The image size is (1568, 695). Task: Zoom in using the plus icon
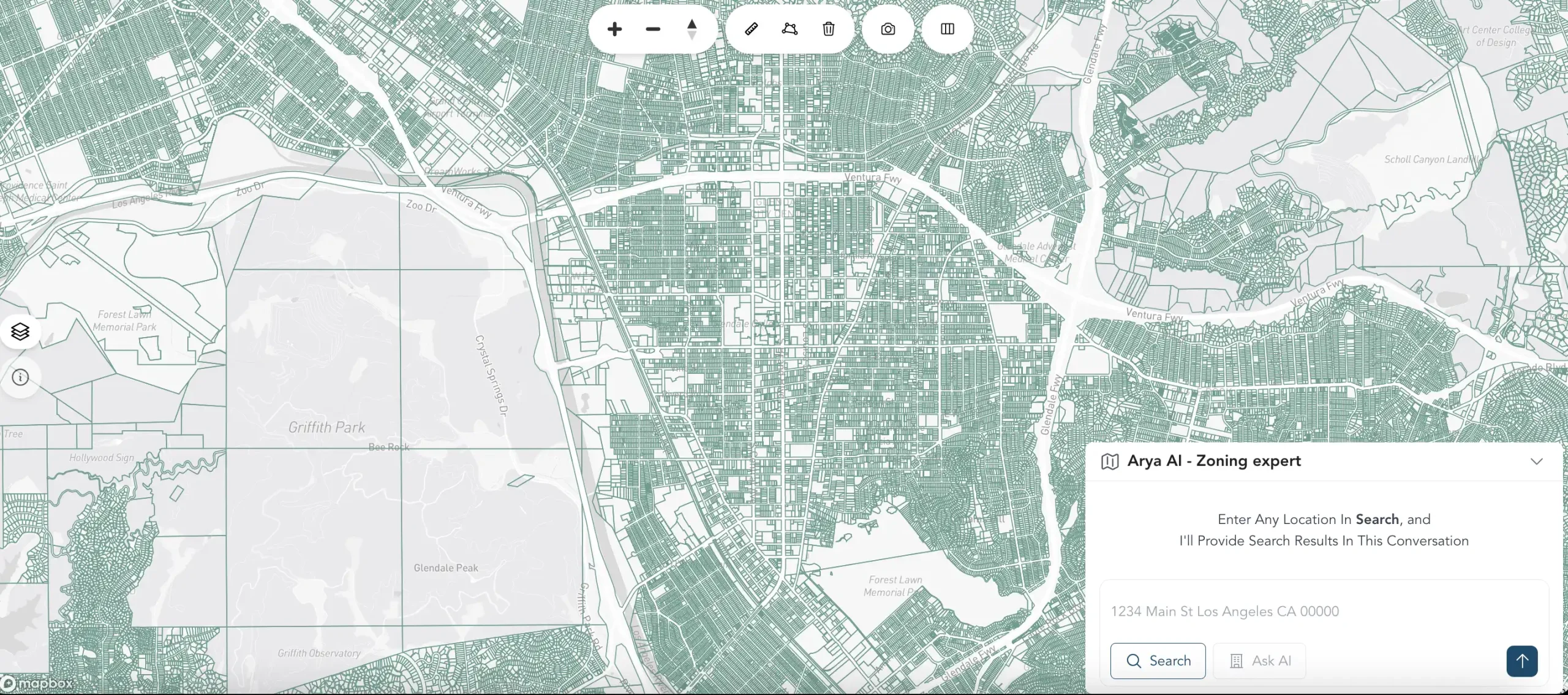click(614, 28)
